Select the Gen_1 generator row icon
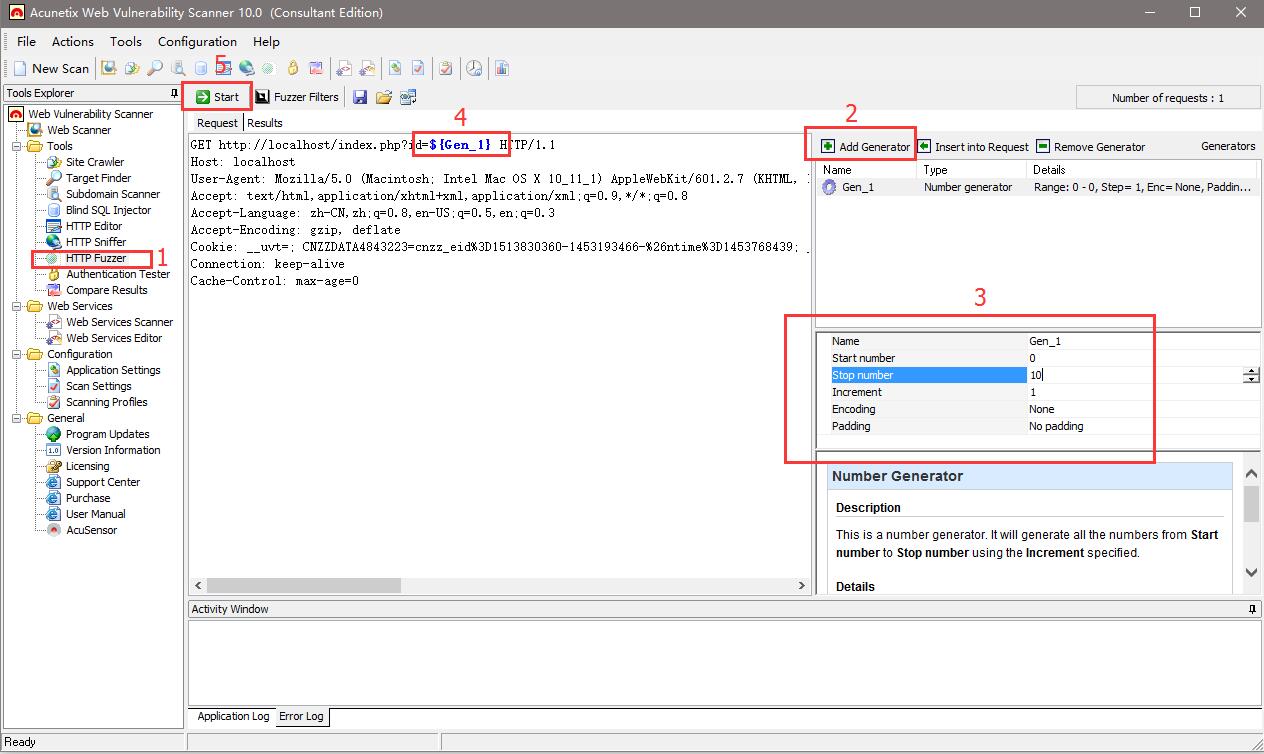 pos(829,187)
